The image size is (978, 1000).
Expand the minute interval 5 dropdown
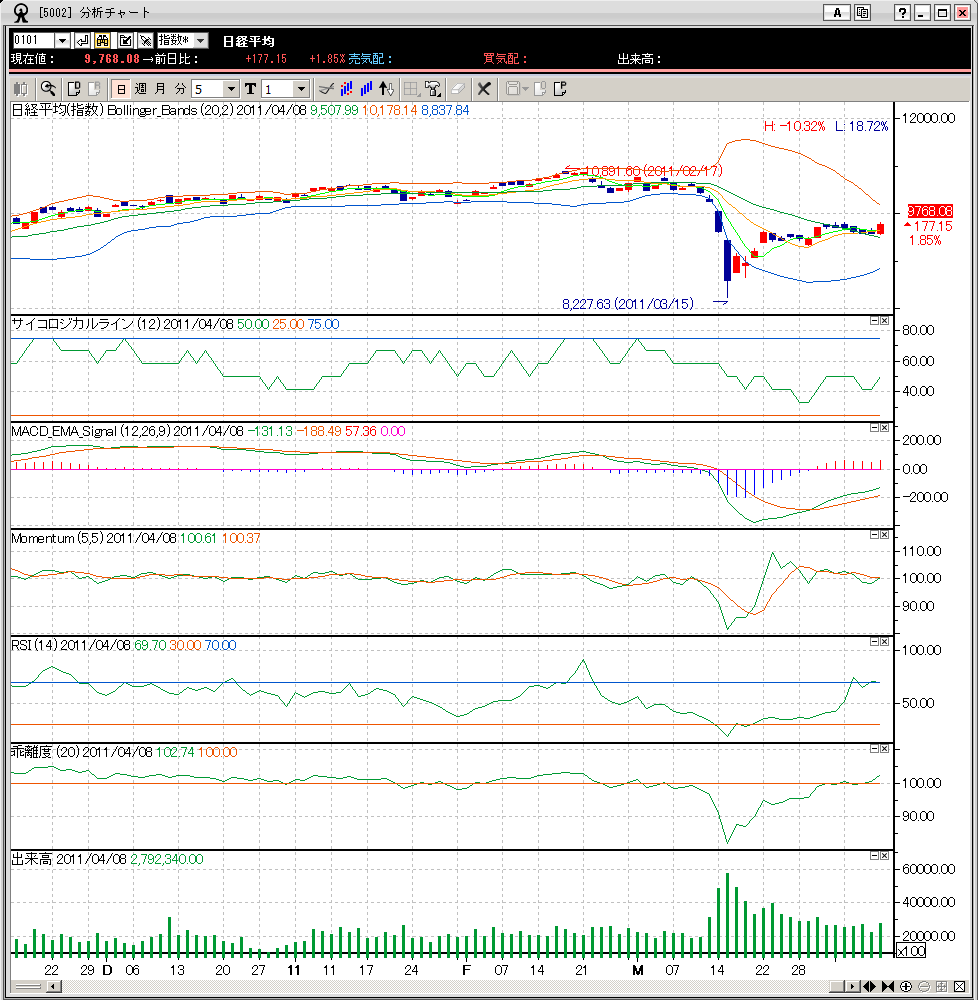(x=231, y=88)
